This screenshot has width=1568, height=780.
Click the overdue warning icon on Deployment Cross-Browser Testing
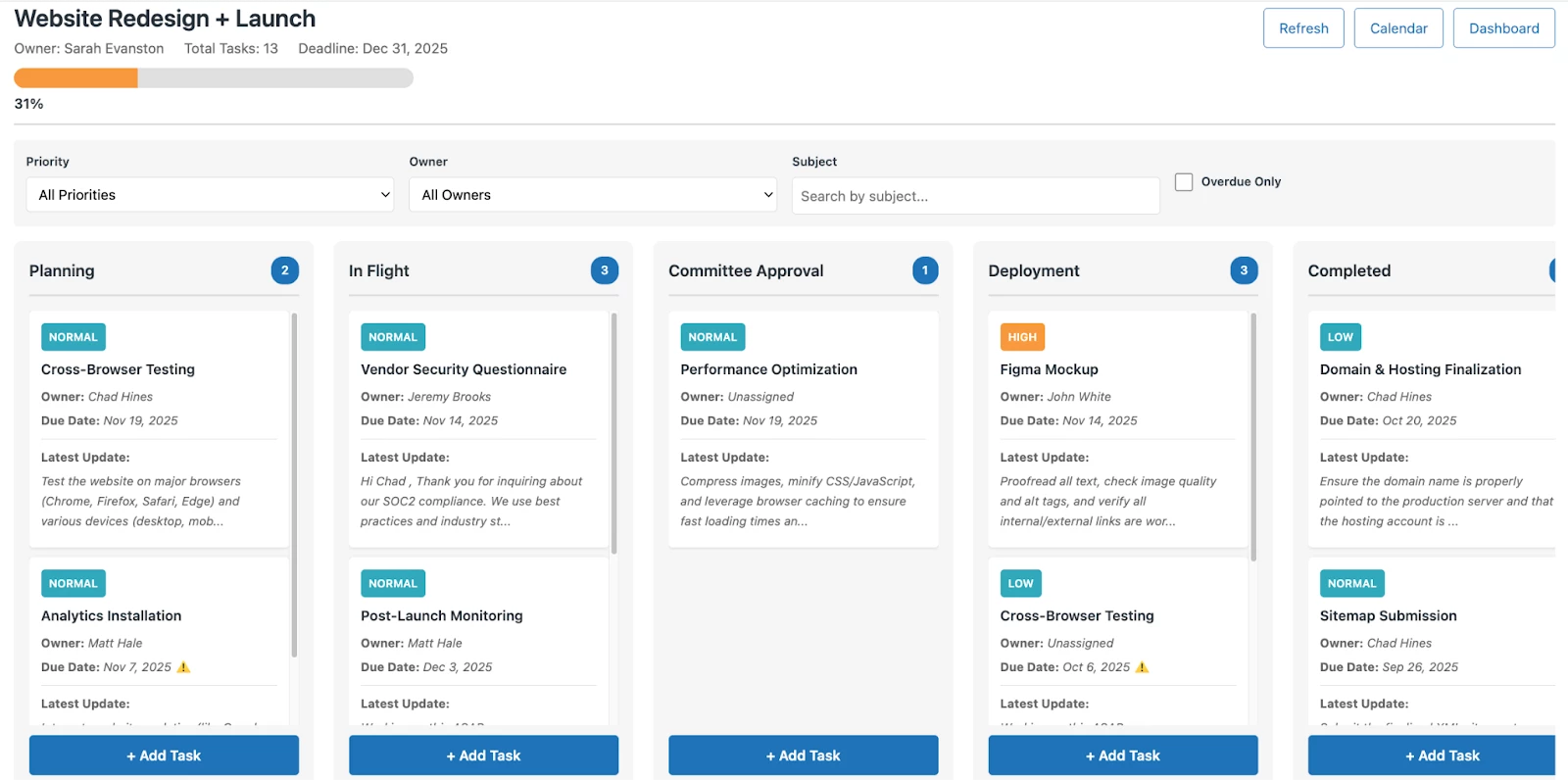[1142, 667]
